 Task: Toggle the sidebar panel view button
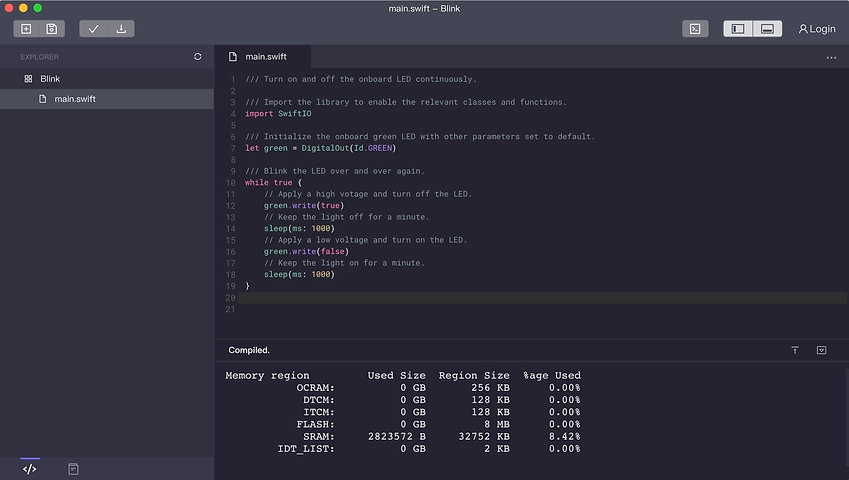click(x=738, y=29)
